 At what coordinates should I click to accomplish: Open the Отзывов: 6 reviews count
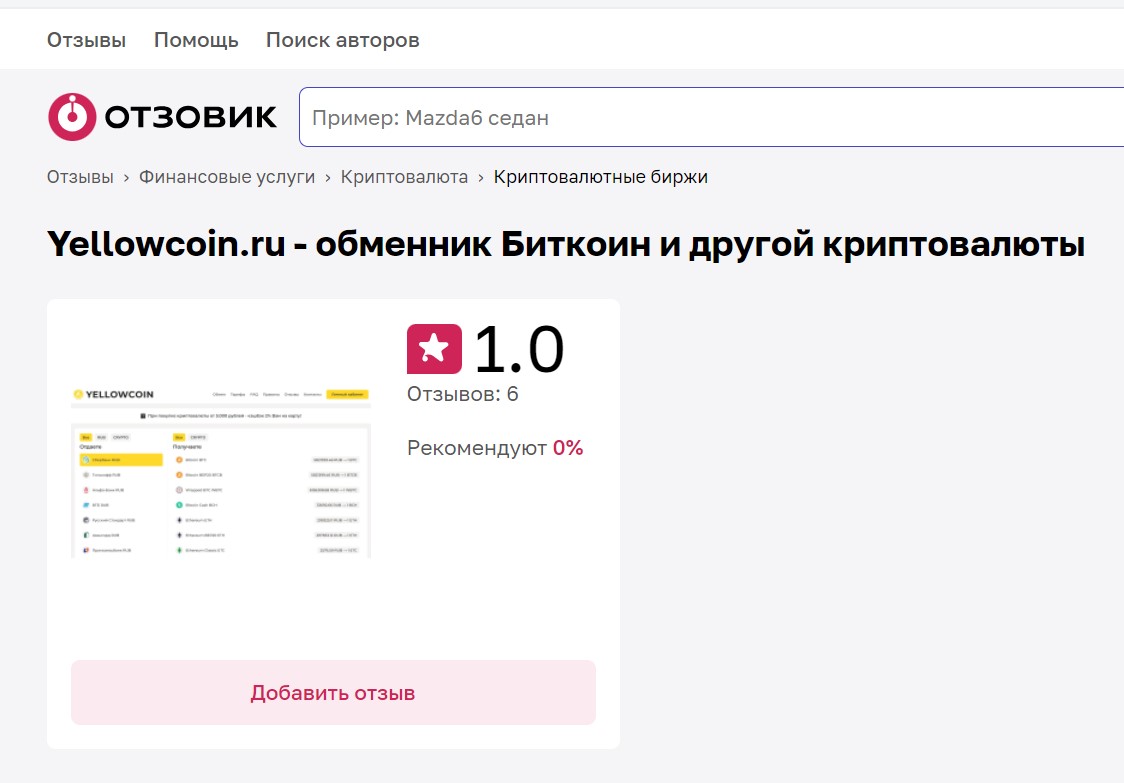coord(462,394)
